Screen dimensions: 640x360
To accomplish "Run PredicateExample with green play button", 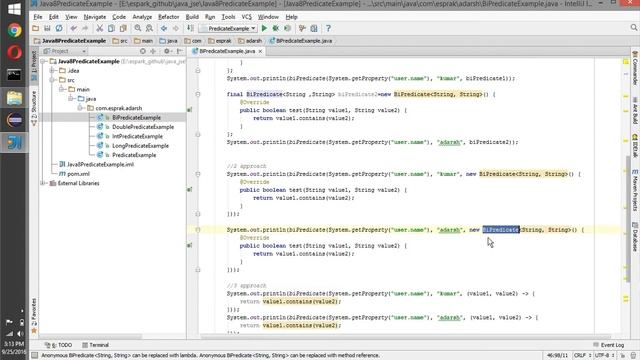I will 264,28.
